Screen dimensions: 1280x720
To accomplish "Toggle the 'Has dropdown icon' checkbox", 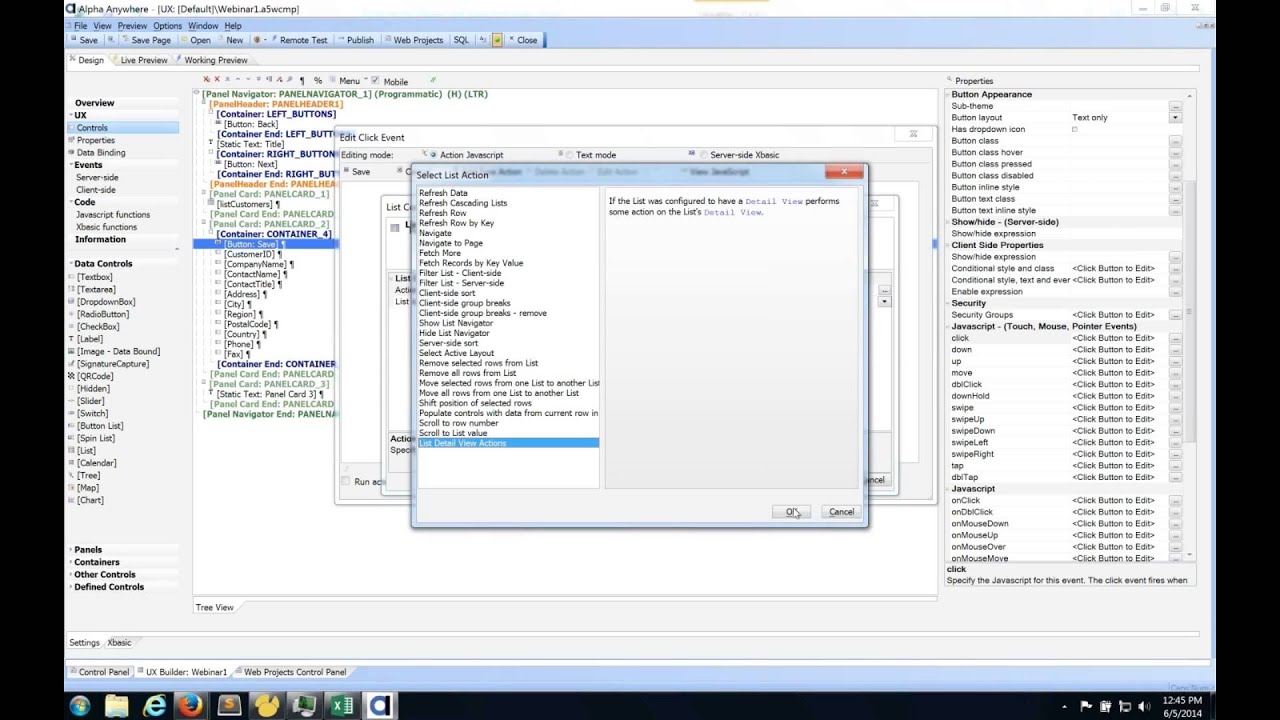I will pos(1075,129).
